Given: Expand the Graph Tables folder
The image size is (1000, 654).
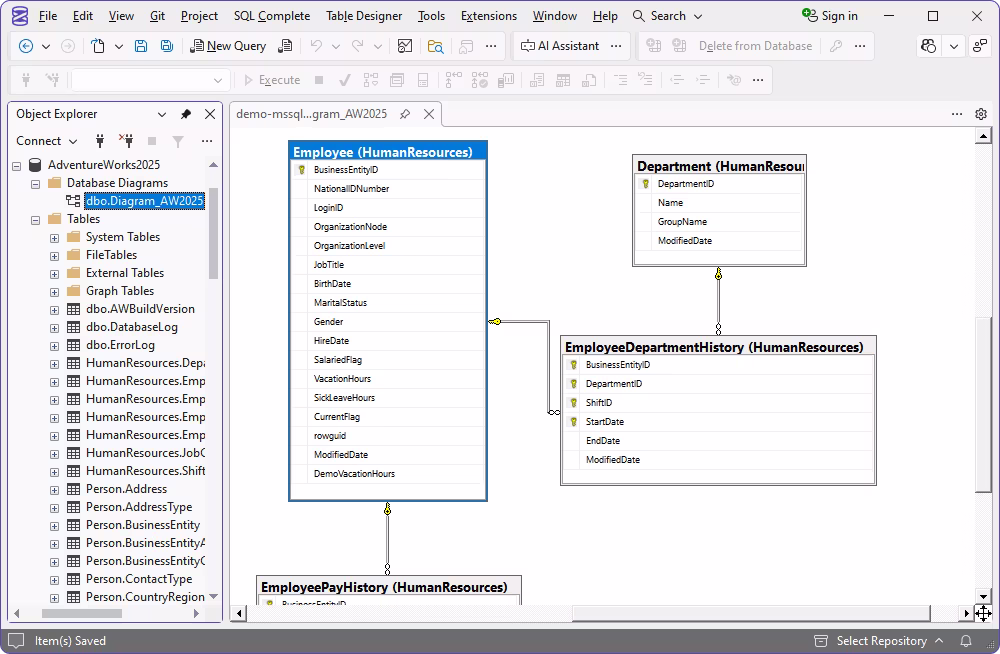Looking at the screenshot, I should pos(54,292).
